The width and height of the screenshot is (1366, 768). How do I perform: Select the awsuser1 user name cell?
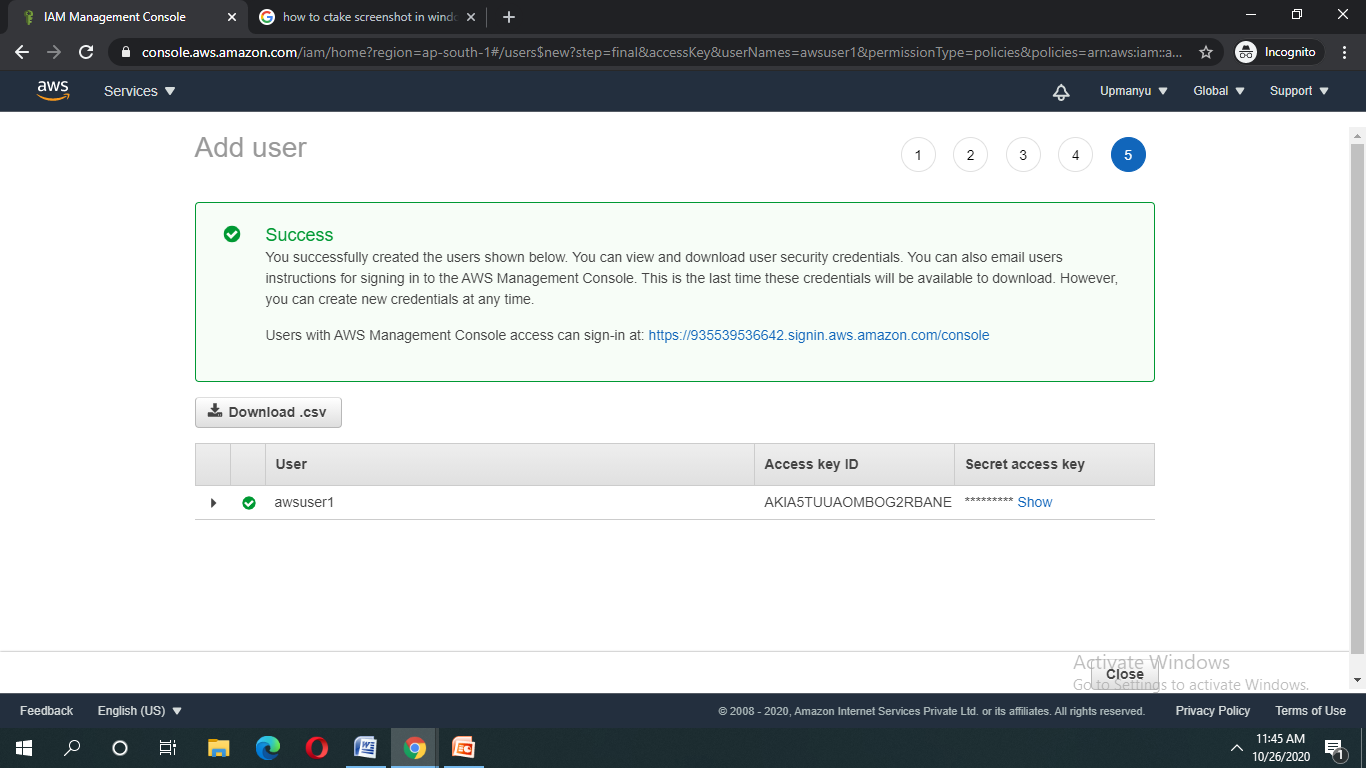coord(304,503)
